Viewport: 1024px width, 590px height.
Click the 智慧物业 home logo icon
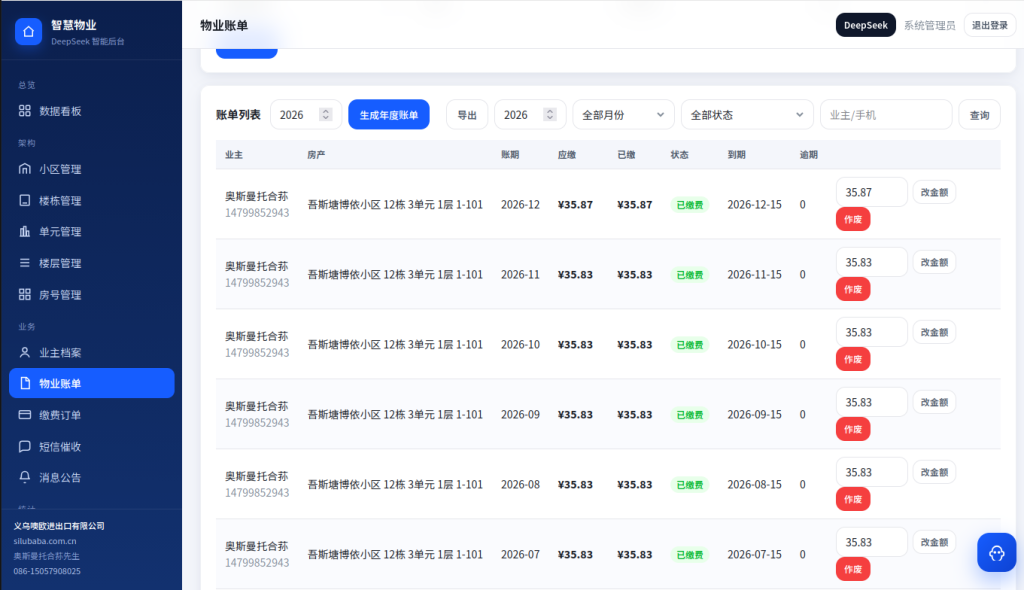pos(28,31)
